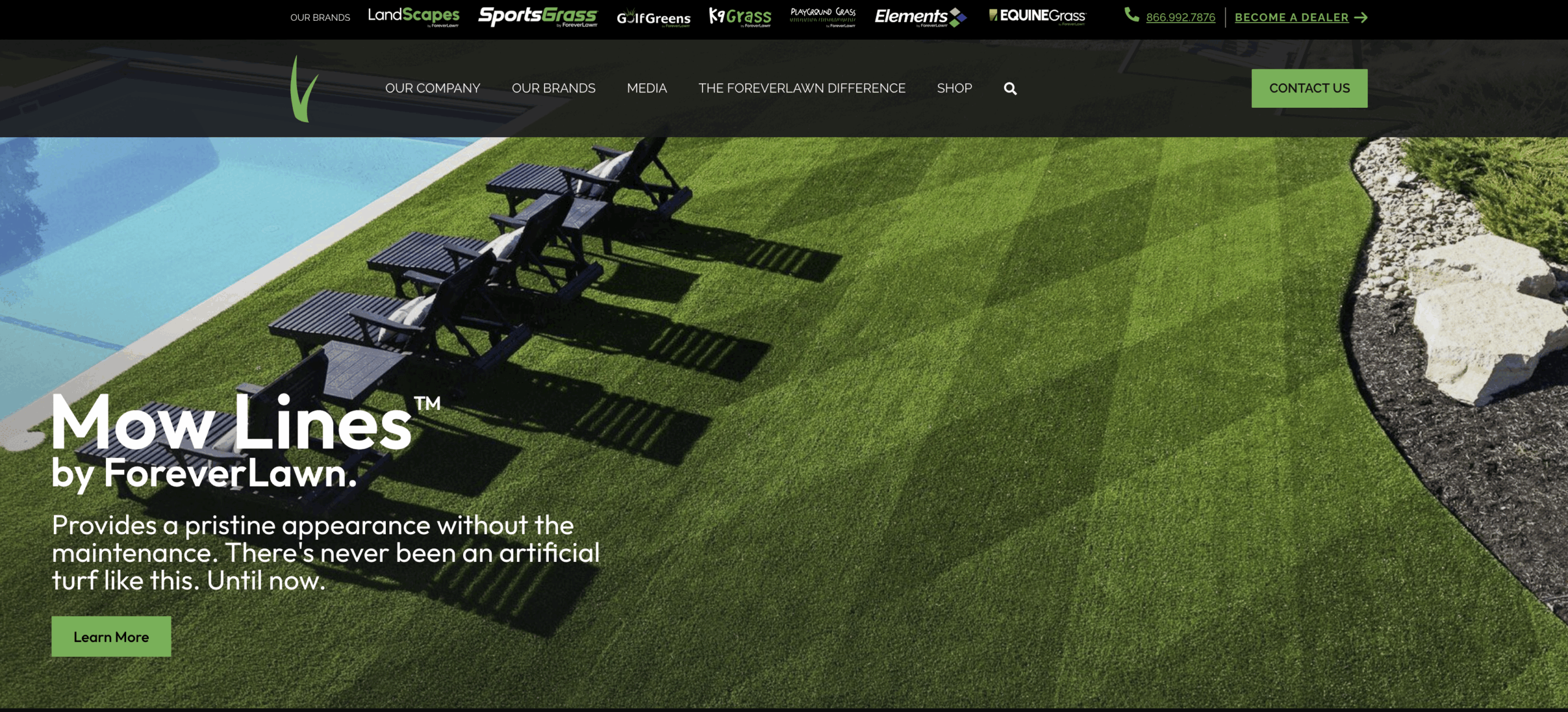This screenshot has height=712, width=1568.
Task: Click the 'OUR BRANDS' label in top bar
Action: click(320, 18)
